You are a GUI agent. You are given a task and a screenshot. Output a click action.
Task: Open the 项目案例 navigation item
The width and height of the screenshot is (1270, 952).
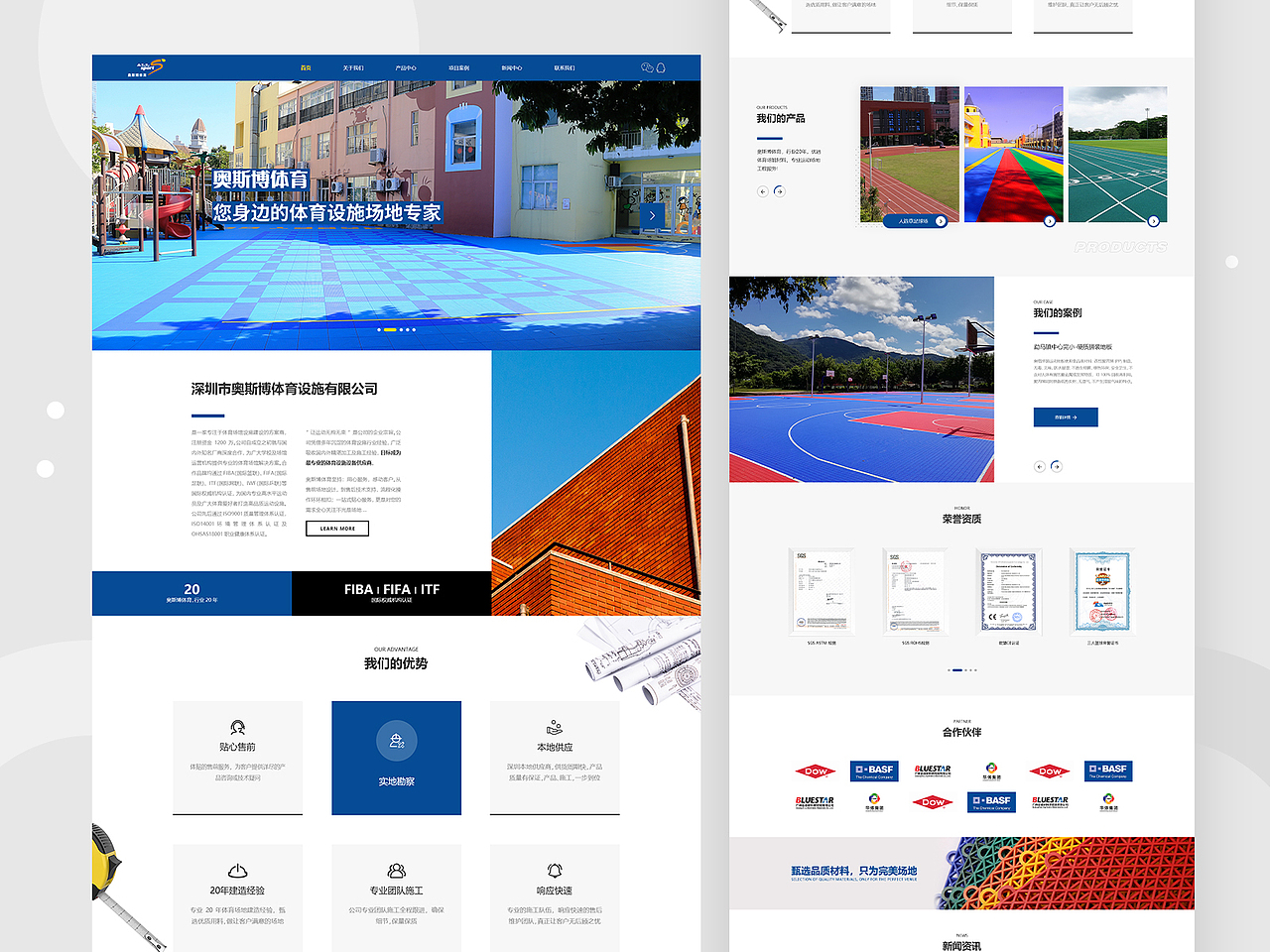click(x=458, y=67)
